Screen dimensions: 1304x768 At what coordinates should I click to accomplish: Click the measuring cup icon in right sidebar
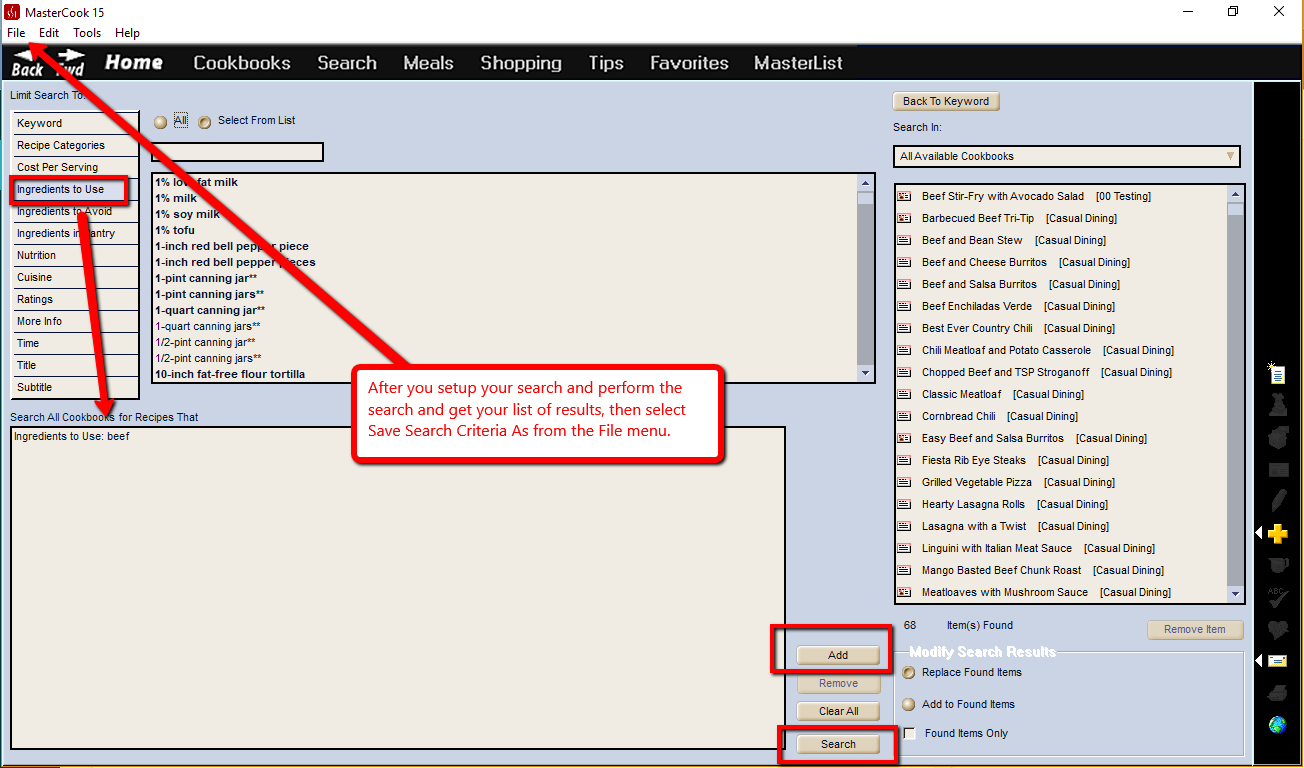(x=1277, y=566)
